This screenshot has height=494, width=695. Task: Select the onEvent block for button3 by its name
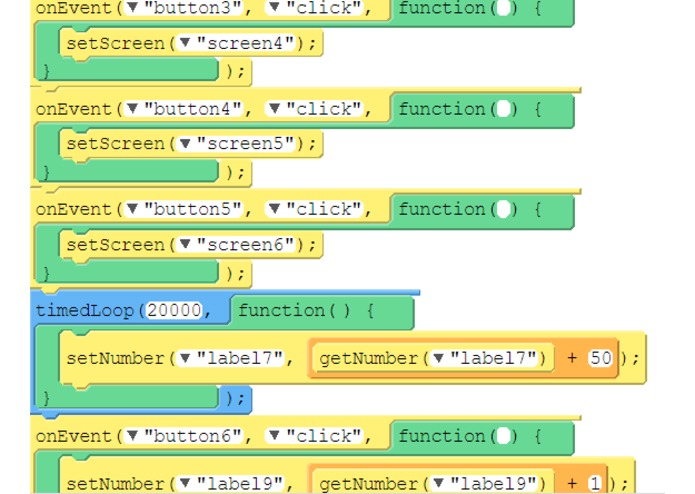pos(74,8)
